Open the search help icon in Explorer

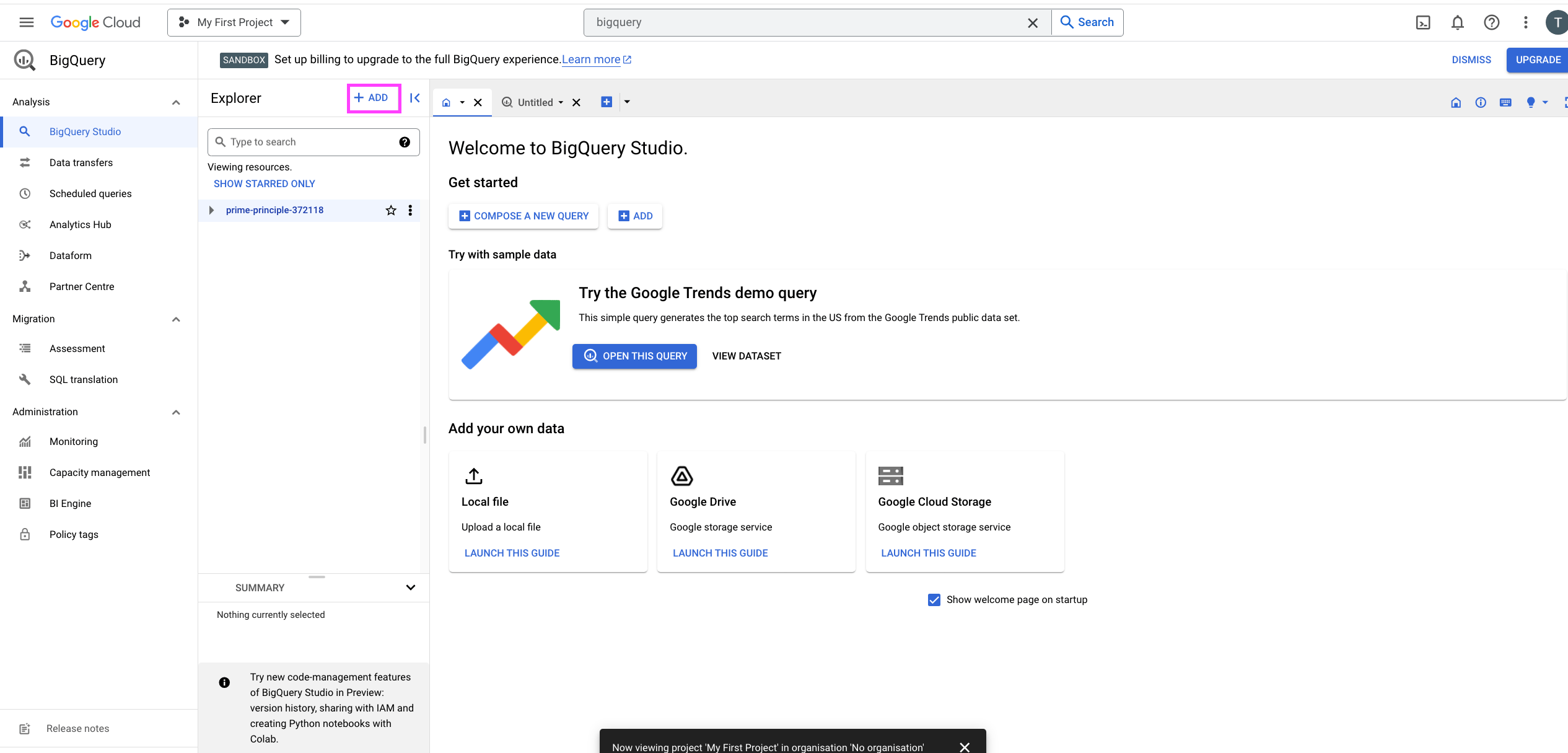405,142
